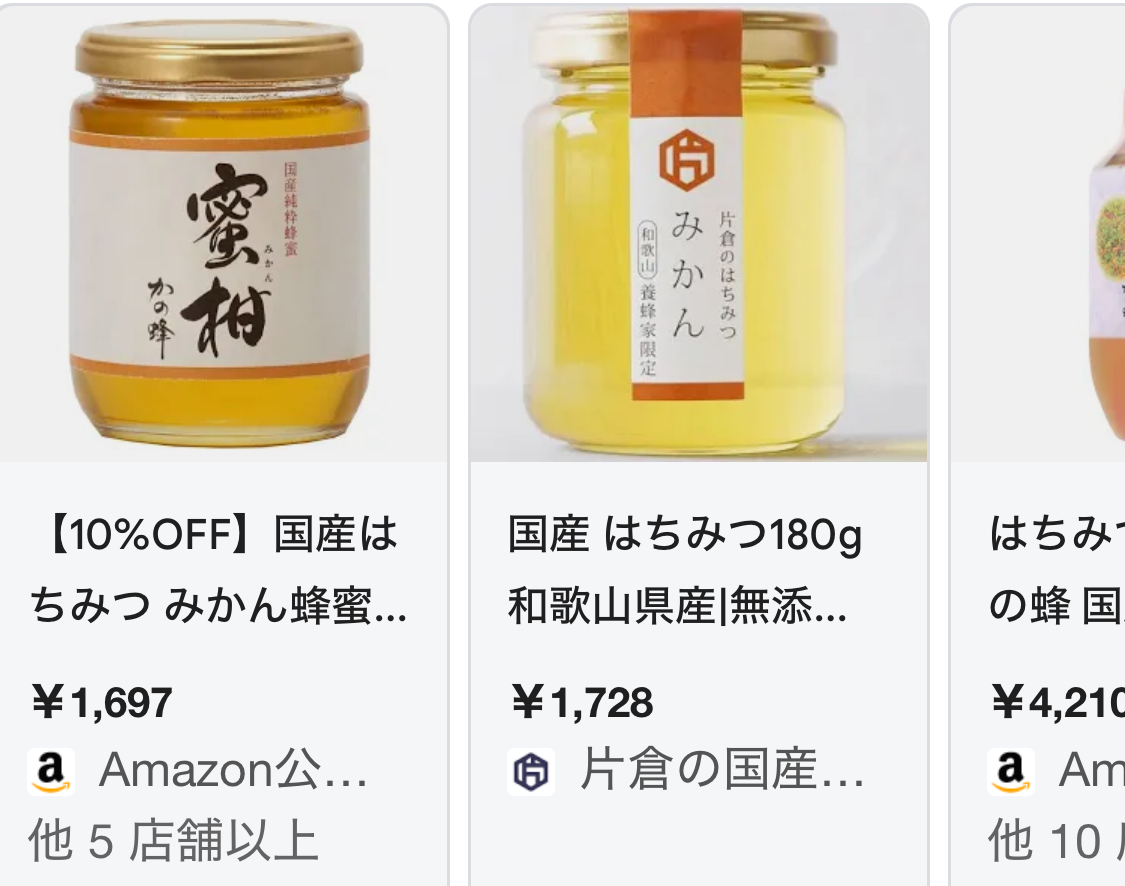Image resolution: width=1125 pixels, height=886 pixels.
Task: Open the 片倉の国産… seller name link
Action: click(x=722, y=770)
